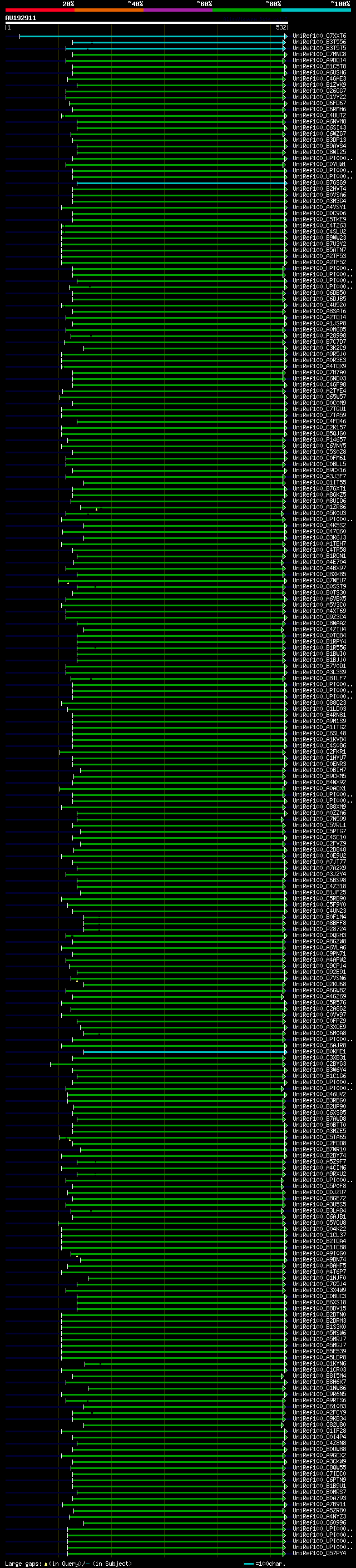Select the query label AU192911

coord(21,18)
